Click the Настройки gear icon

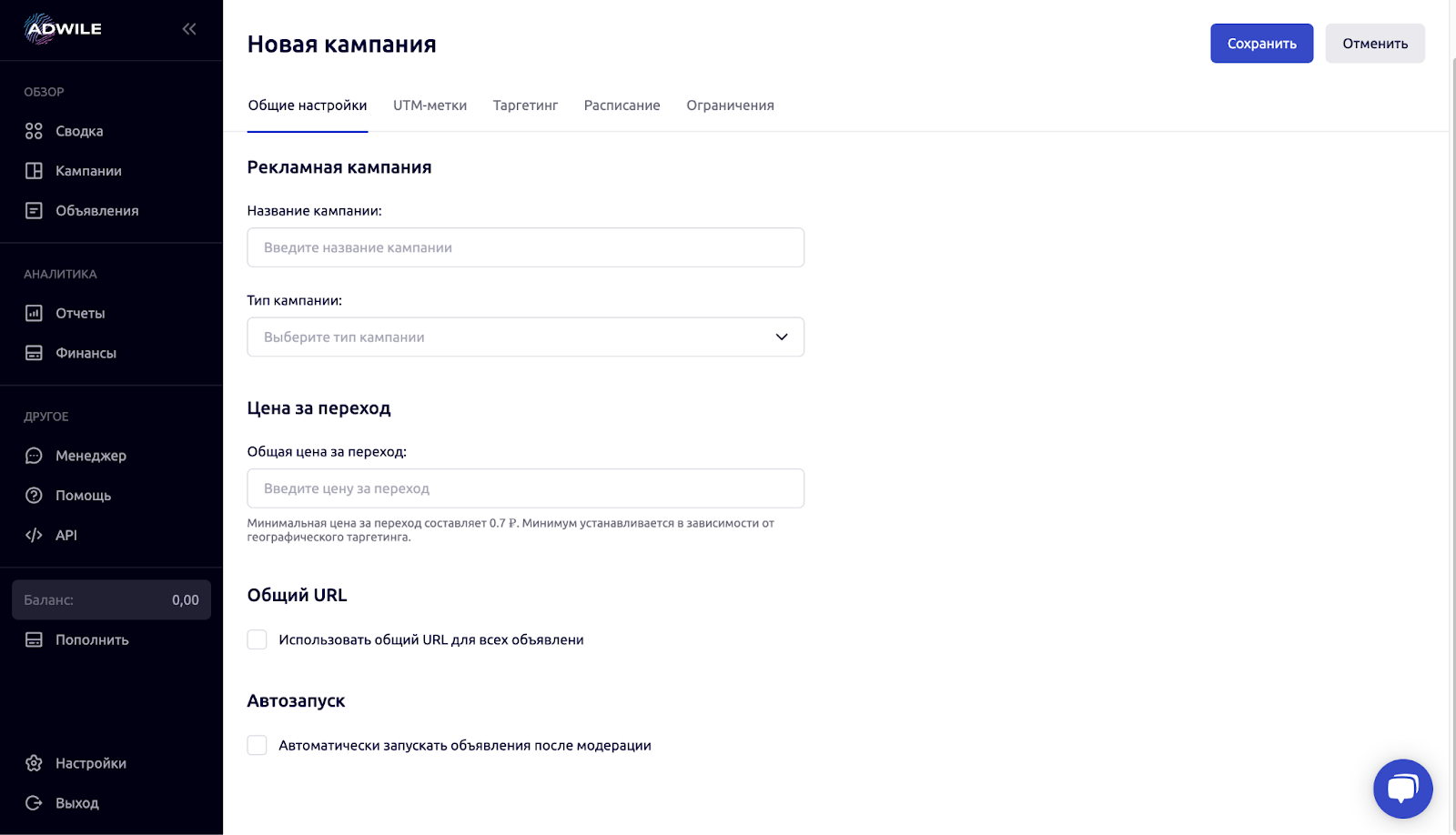click(x=34, y=763)
